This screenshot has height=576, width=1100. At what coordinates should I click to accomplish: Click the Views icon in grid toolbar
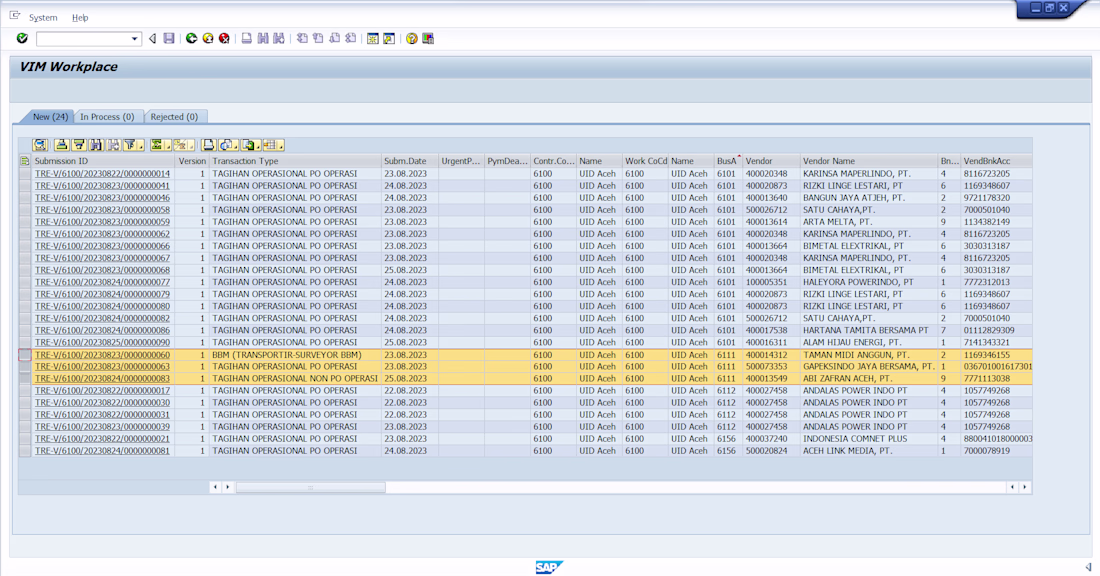pos(226,145)
